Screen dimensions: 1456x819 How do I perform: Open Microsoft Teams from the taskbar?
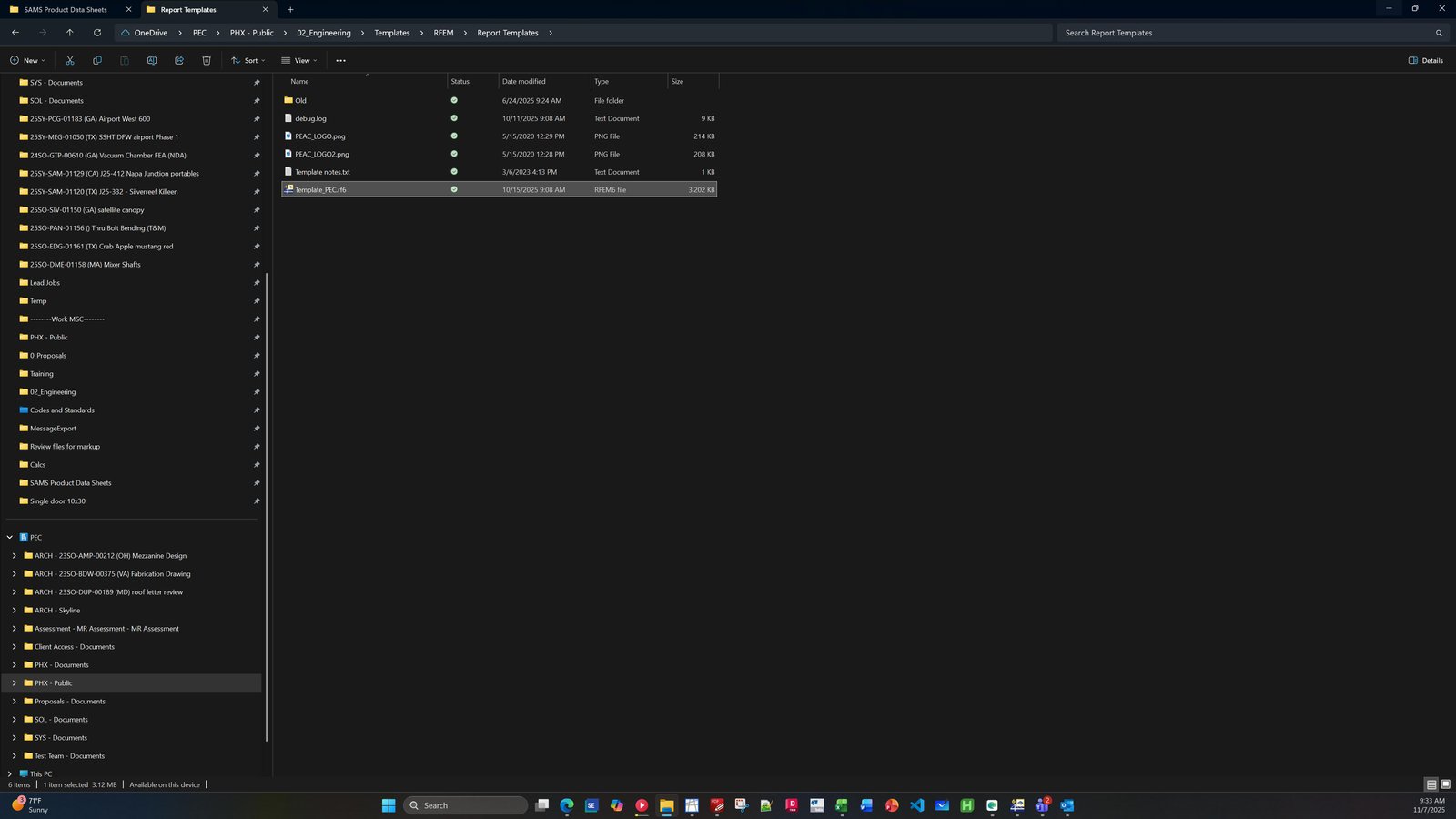point(1042,805)
